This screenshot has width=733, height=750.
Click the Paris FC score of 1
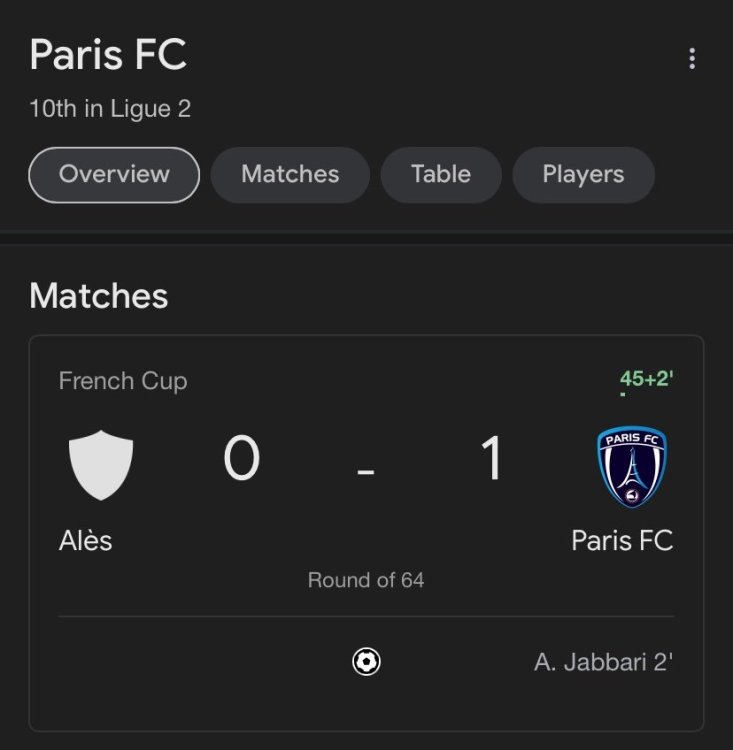[x=491, y=459]
